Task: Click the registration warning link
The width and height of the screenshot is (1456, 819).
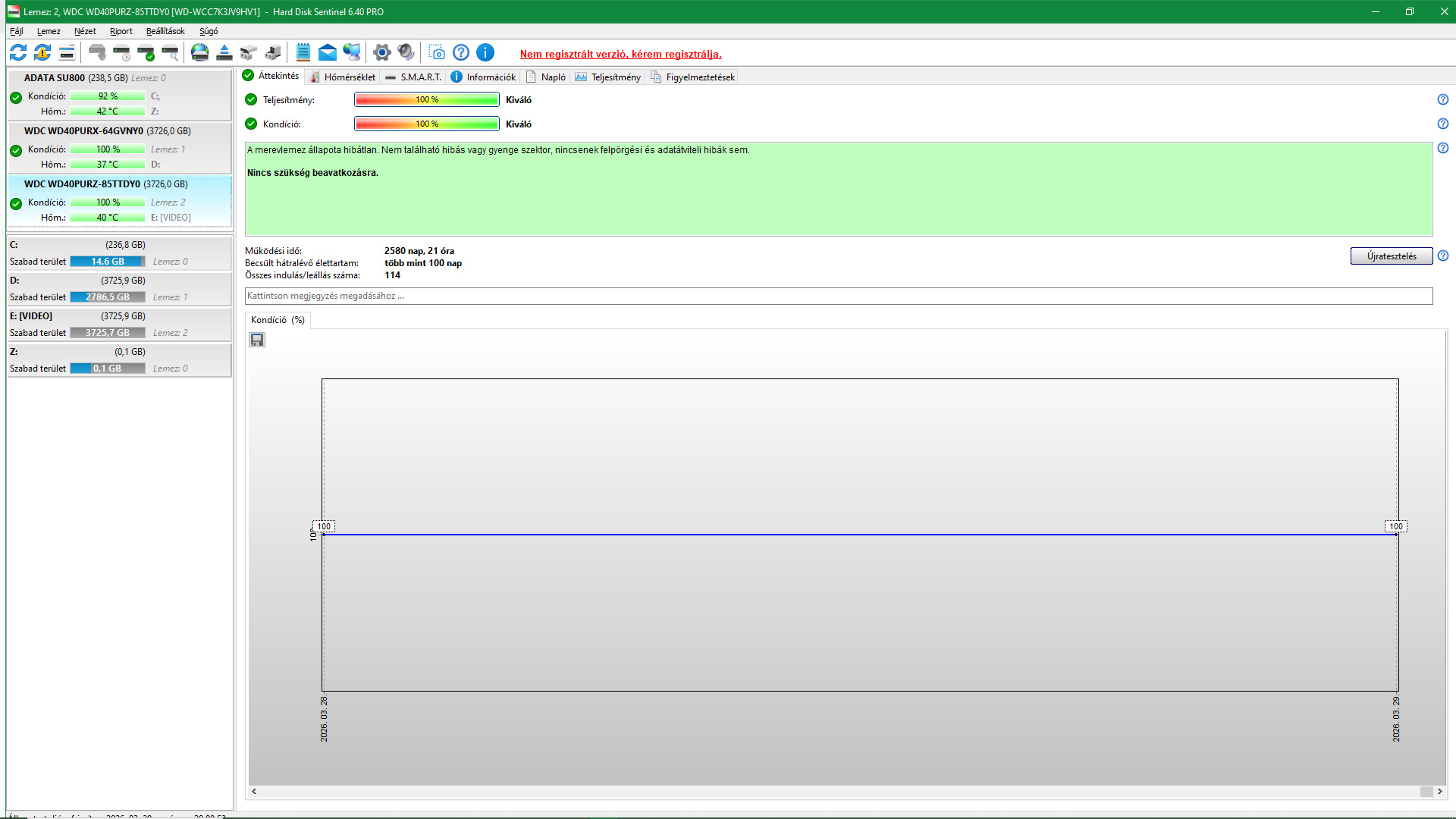Action: tap(620, 54)
